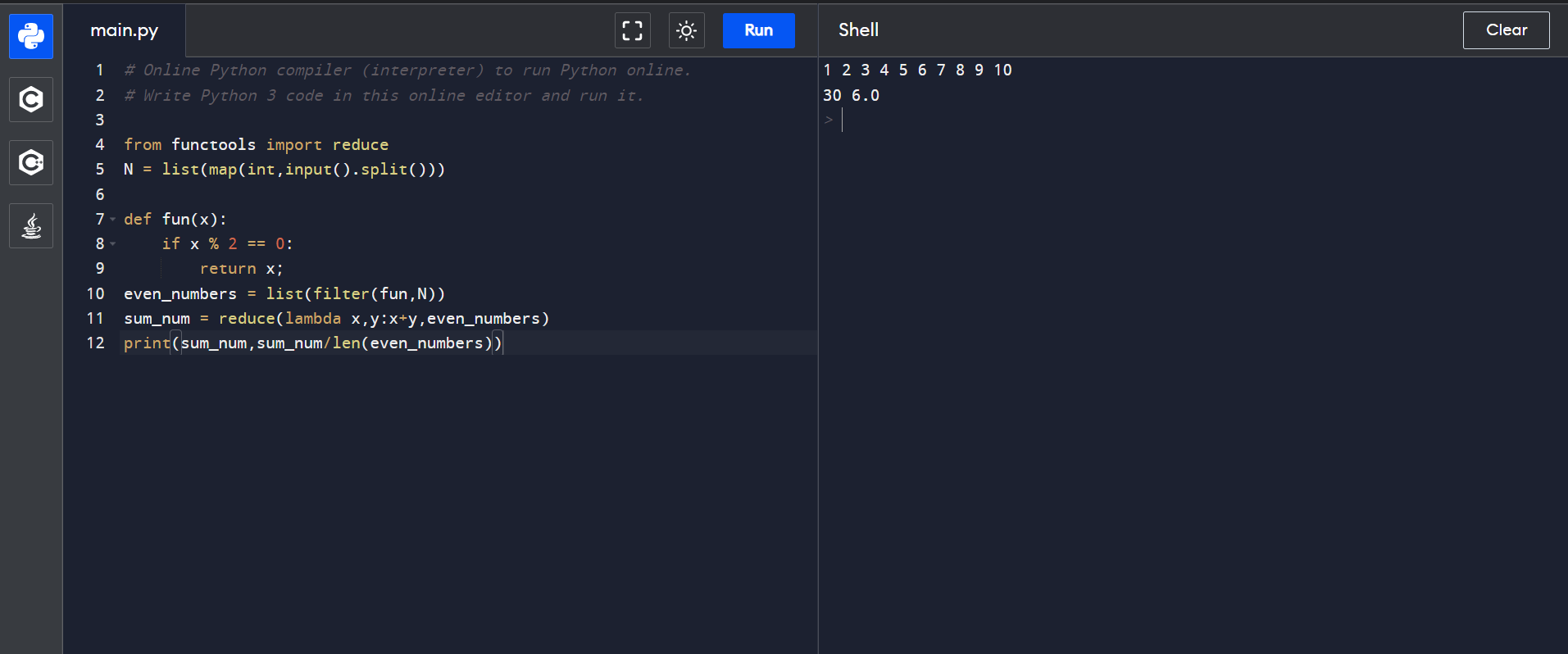Switch to the C language compiler icon

pyautogui.click(x=31, y=99)
